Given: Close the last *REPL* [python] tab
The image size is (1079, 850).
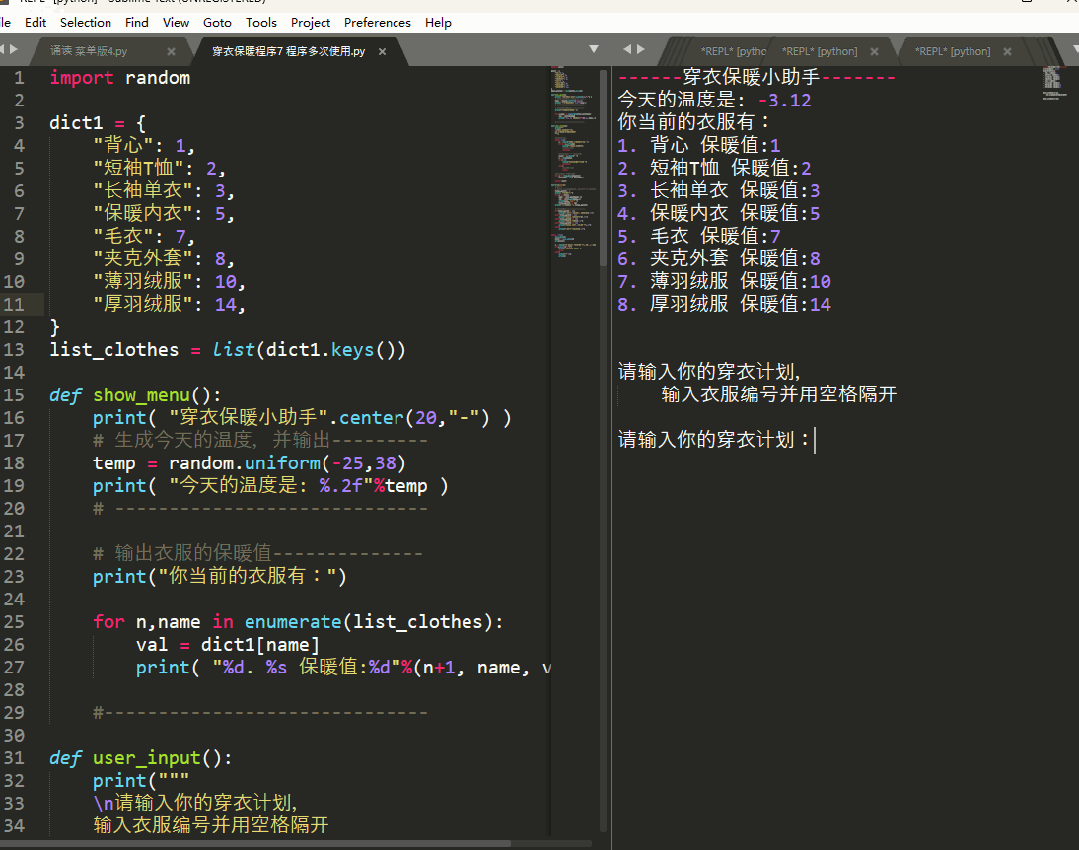Looking at the screenshot, I should pyautogui.click(x=1007, y=52).
